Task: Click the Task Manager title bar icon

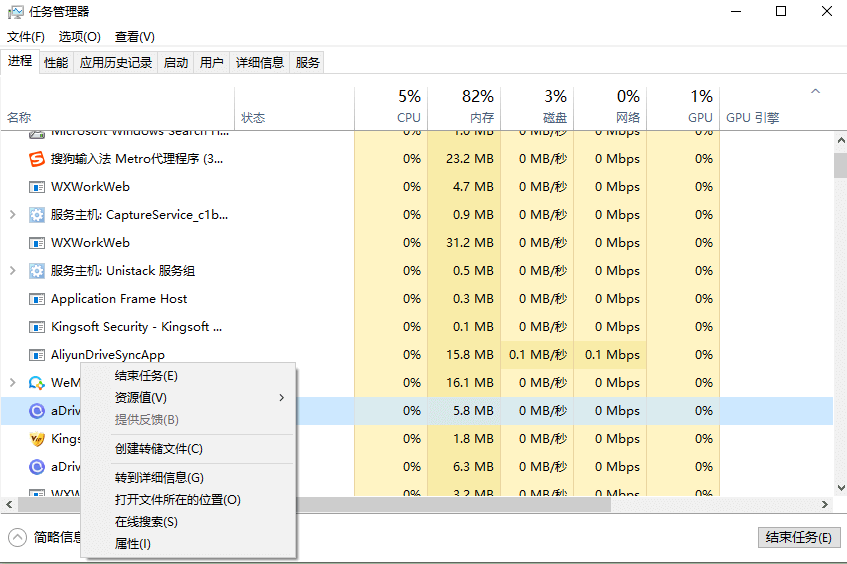Action: (16, 12)
